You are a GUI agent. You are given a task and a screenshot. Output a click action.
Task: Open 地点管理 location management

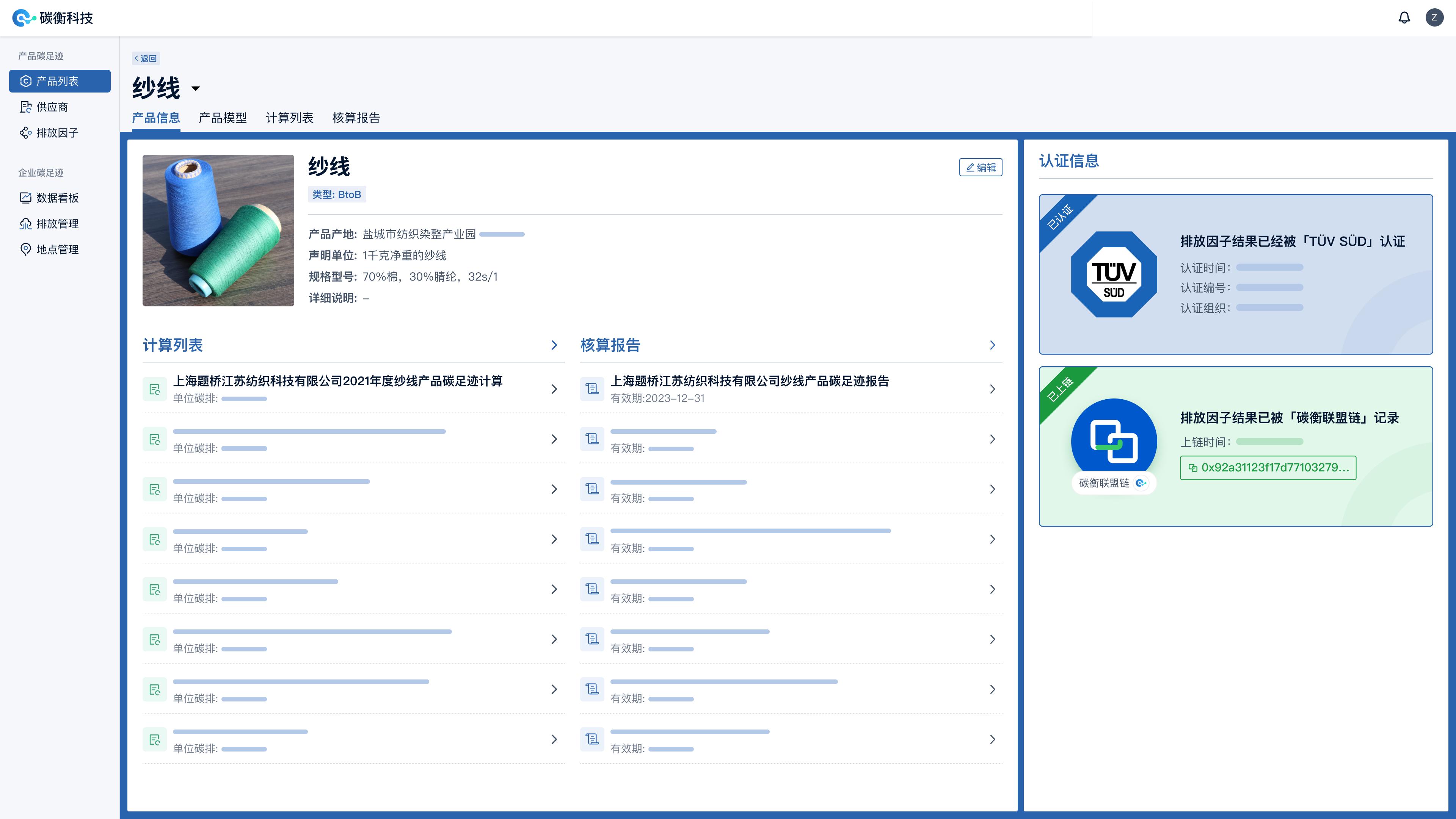pyautogui.click(x=57, y=249)
